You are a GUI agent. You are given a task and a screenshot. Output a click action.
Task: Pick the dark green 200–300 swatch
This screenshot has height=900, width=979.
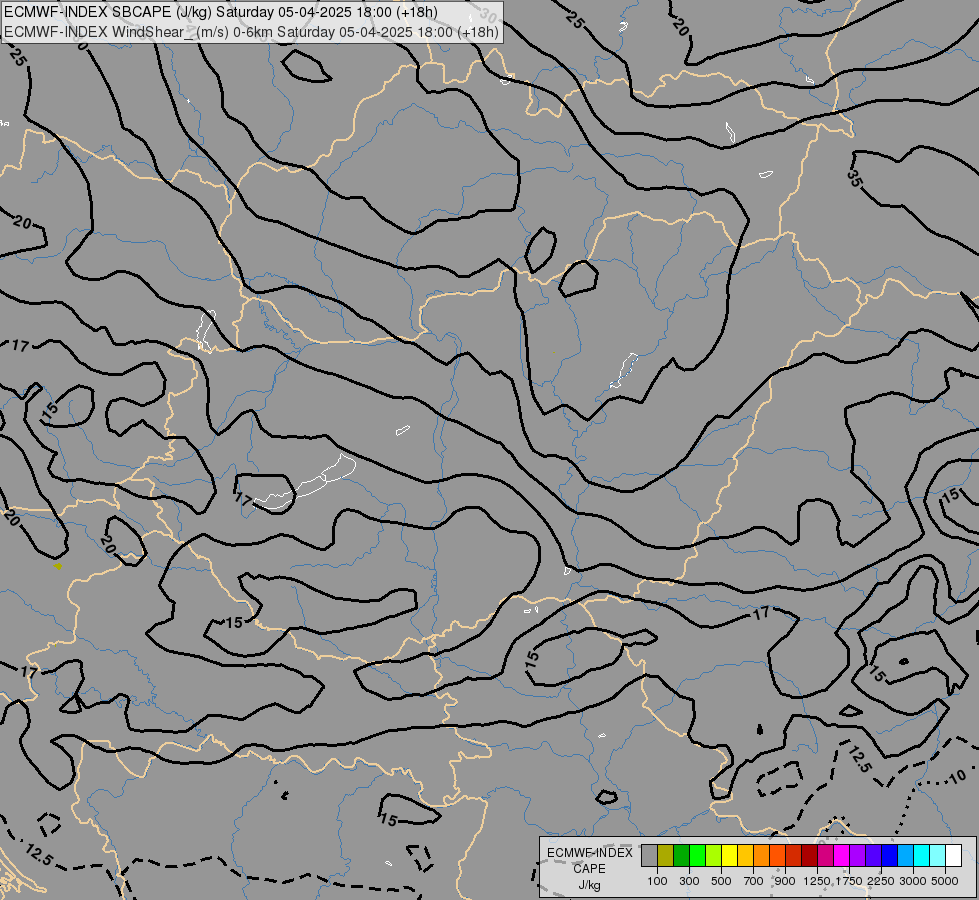coord(681,855)
